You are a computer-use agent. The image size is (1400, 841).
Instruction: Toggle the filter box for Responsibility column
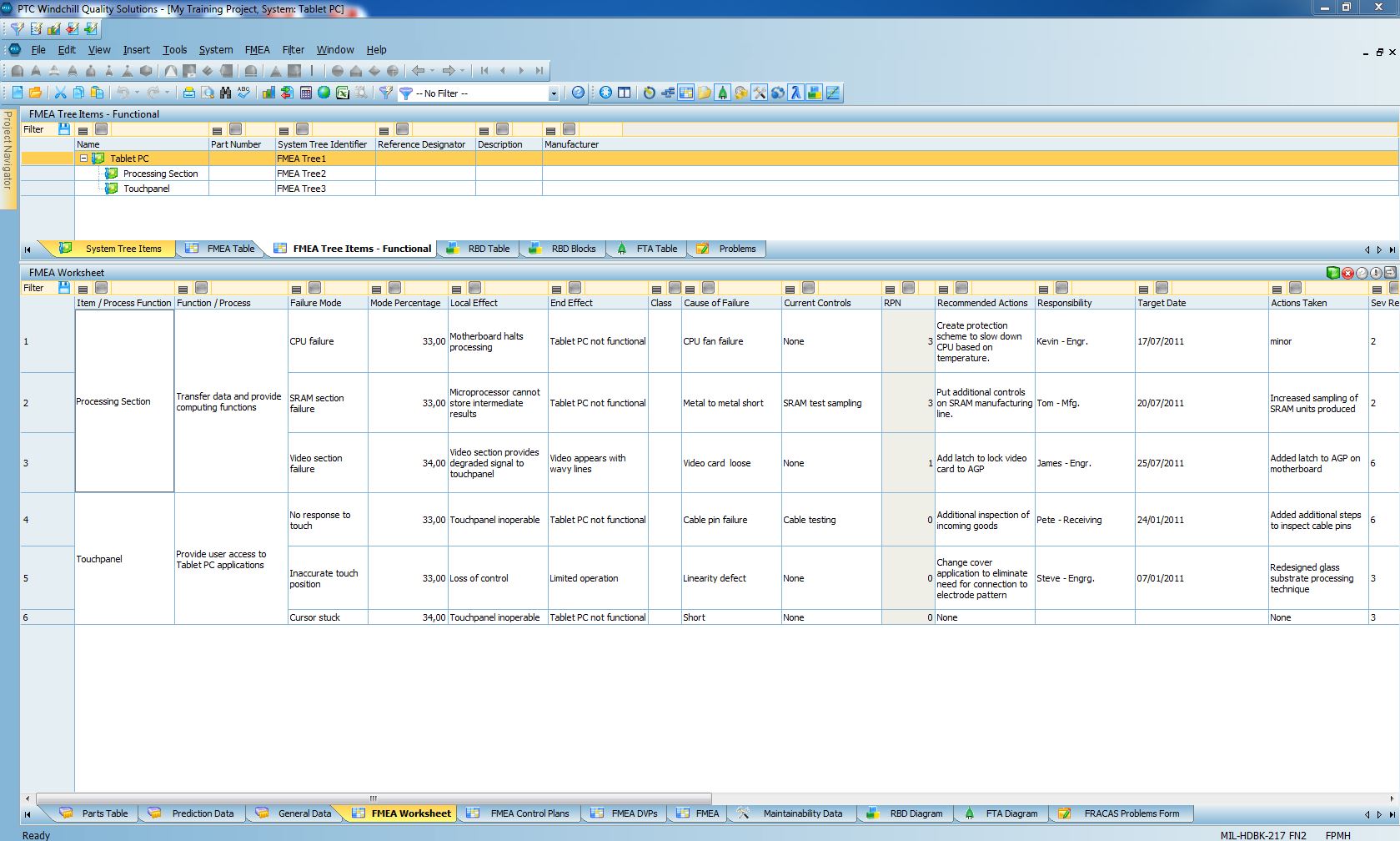pos(1061,288)
